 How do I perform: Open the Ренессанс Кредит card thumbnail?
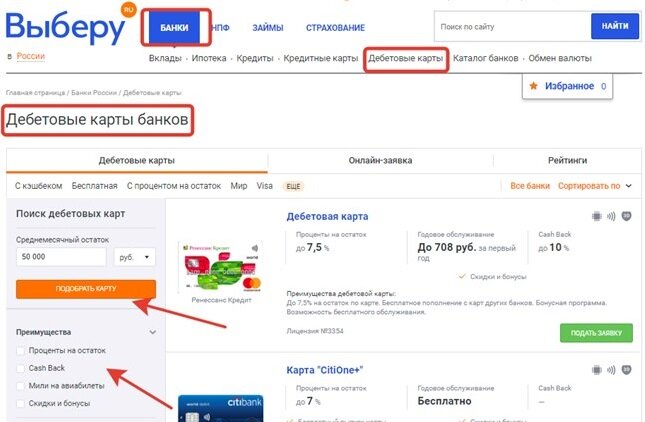coord(220,267)
